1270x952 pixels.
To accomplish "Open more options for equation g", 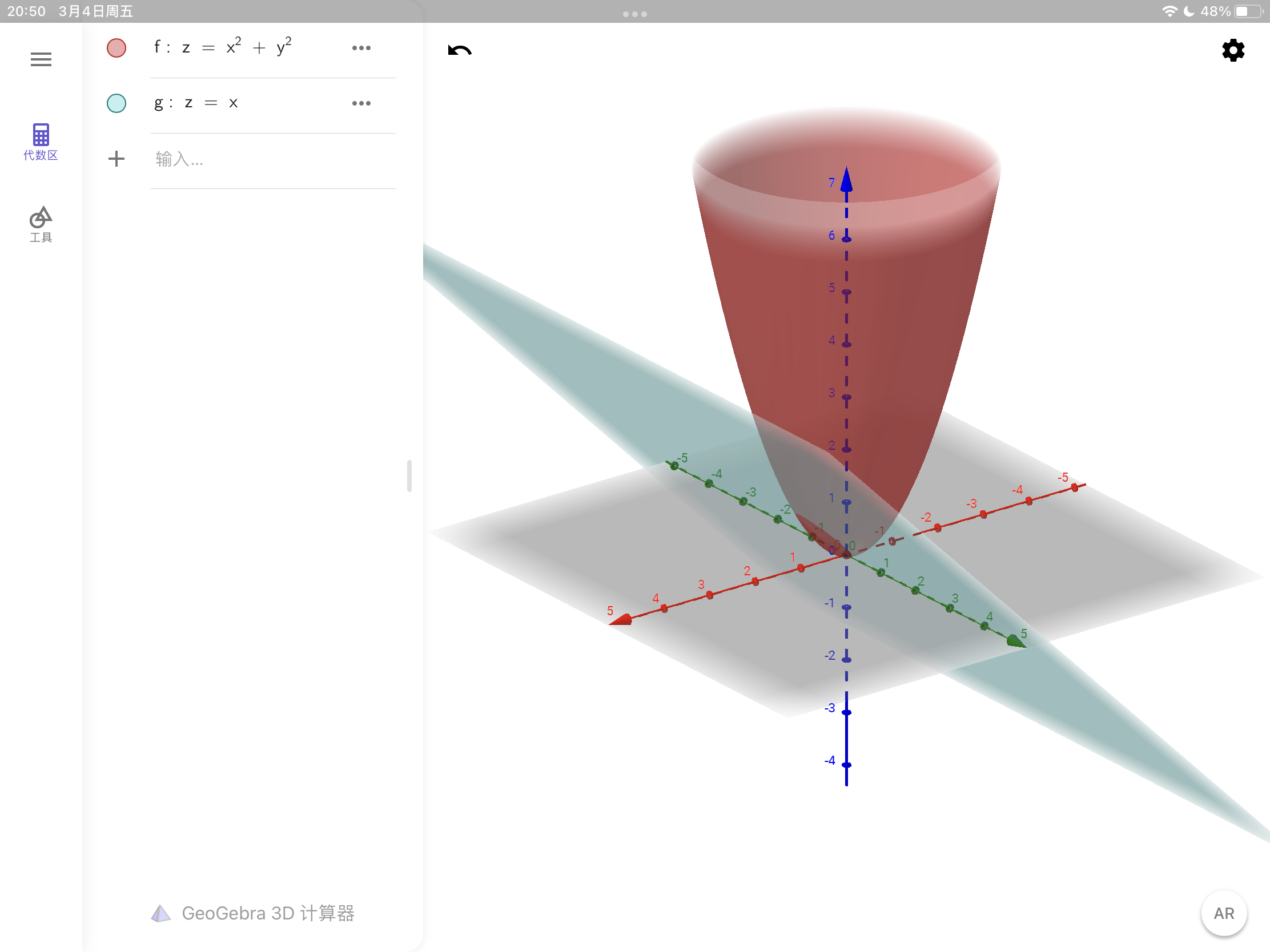I will 361,103.
